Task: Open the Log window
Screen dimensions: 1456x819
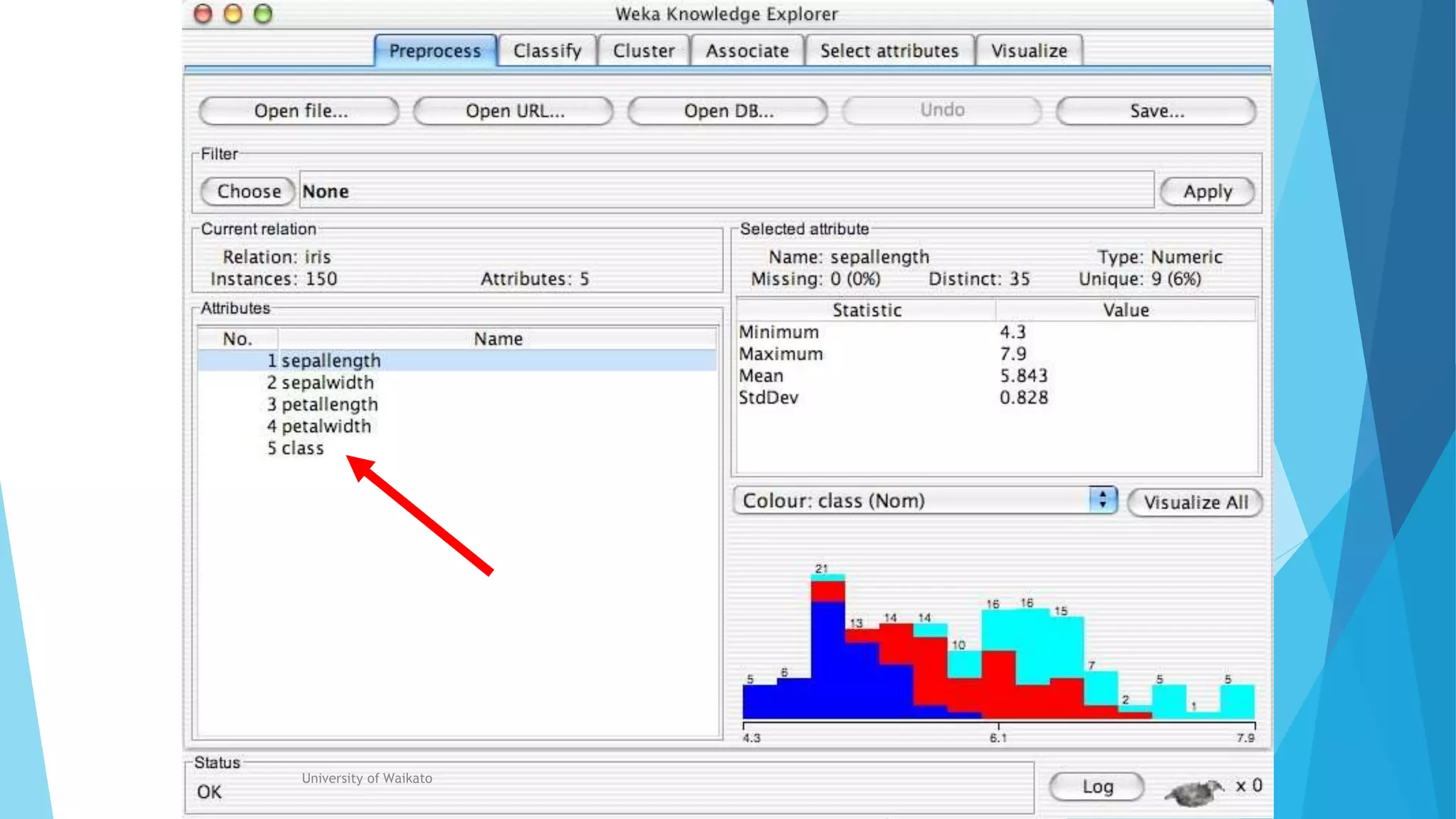Action: pyautogui.click(x=1097, y=786)
